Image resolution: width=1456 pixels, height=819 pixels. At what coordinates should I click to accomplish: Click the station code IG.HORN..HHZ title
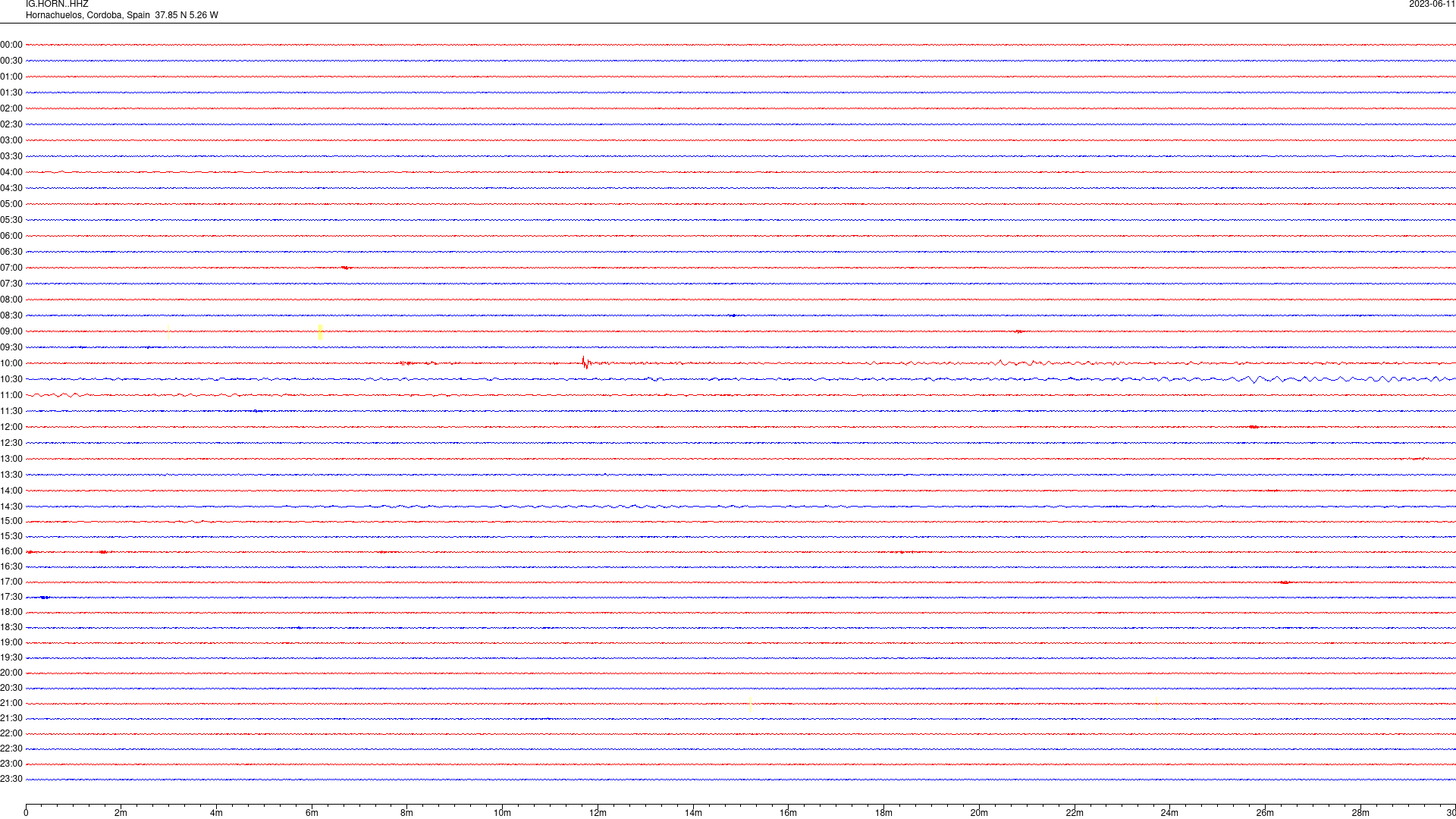tap(57, 5)
